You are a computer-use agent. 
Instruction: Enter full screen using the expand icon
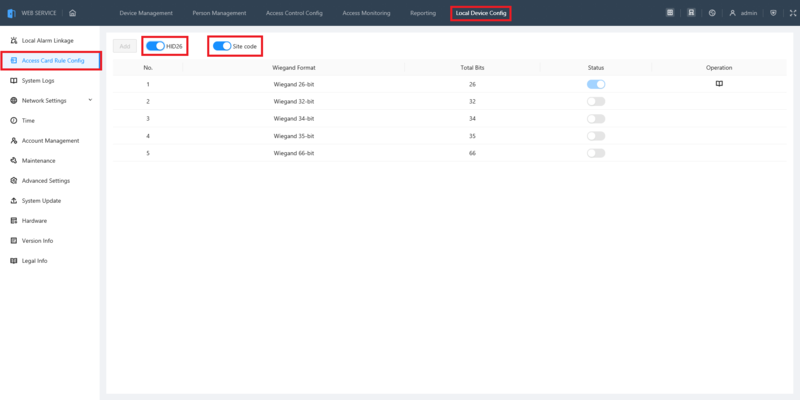pyautogui.click(x=793, y=13)
